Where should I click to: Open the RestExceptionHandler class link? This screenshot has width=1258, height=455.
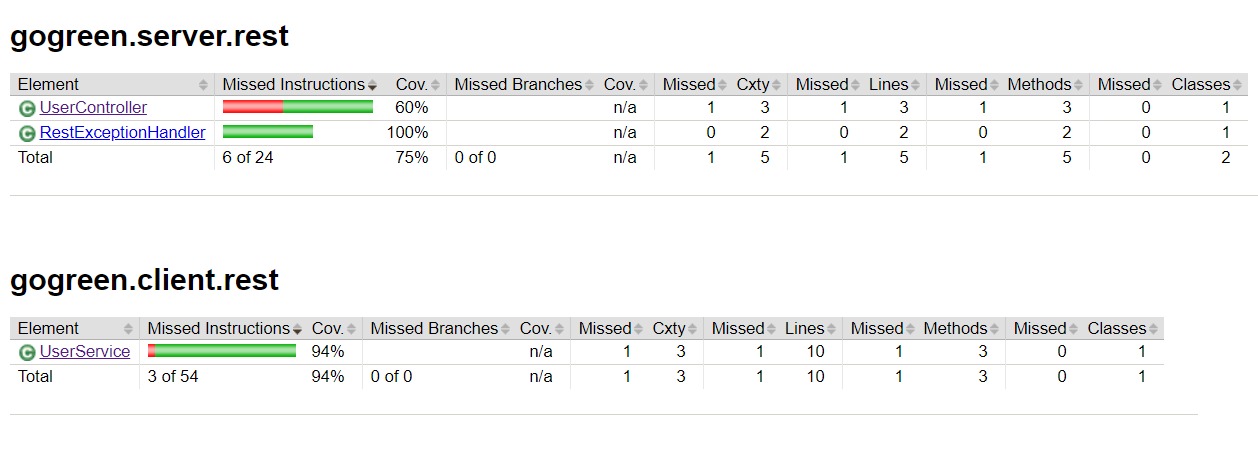(x=122, y=133)
